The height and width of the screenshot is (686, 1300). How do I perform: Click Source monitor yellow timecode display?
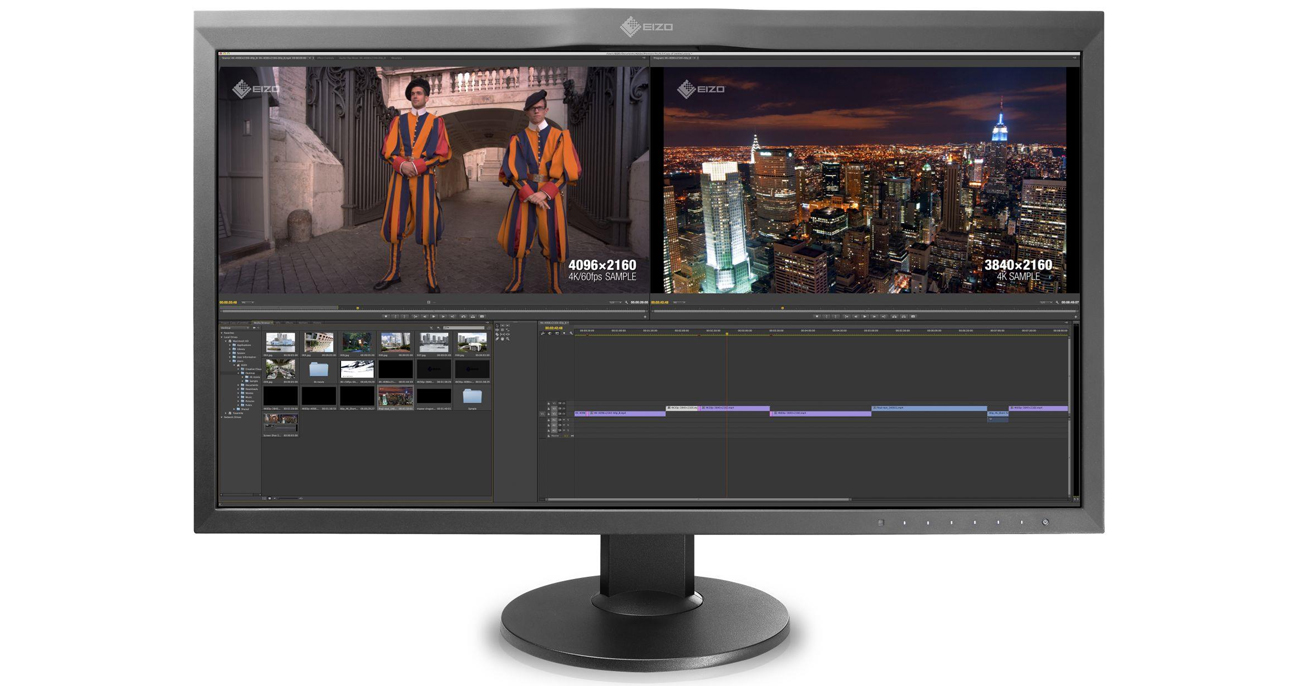(x=228, y=302)
